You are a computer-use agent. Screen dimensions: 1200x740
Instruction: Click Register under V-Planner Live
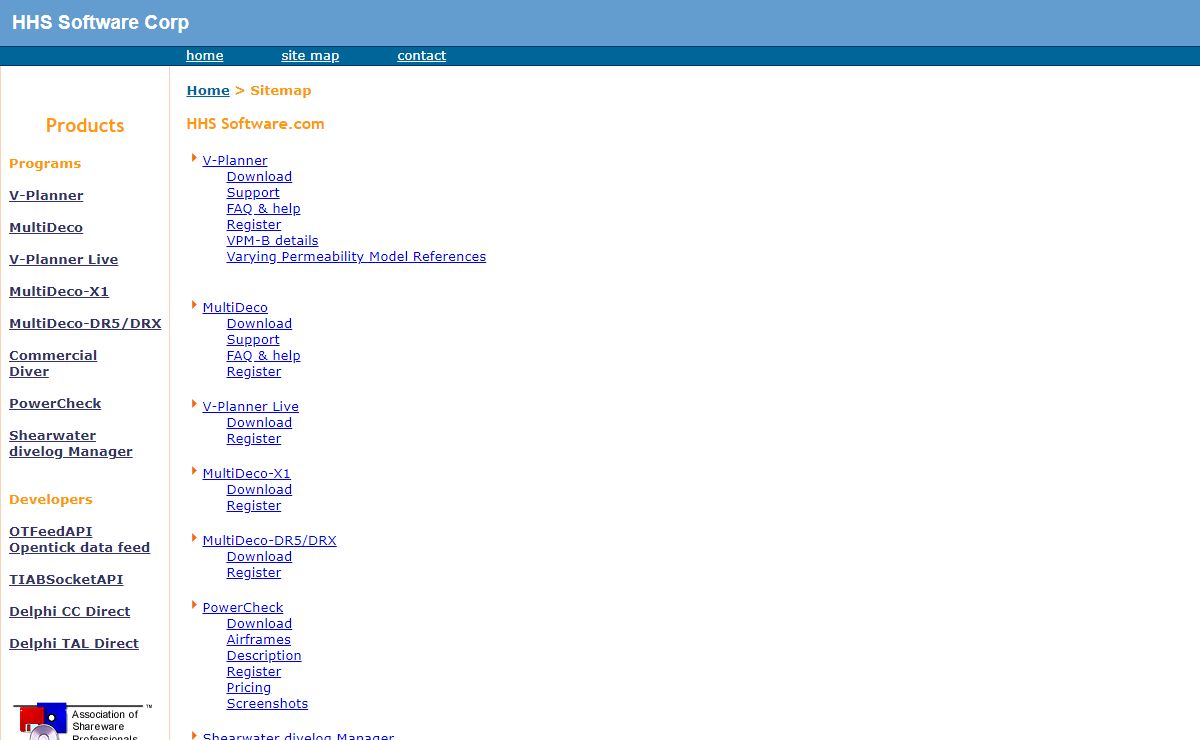point(254,438)
